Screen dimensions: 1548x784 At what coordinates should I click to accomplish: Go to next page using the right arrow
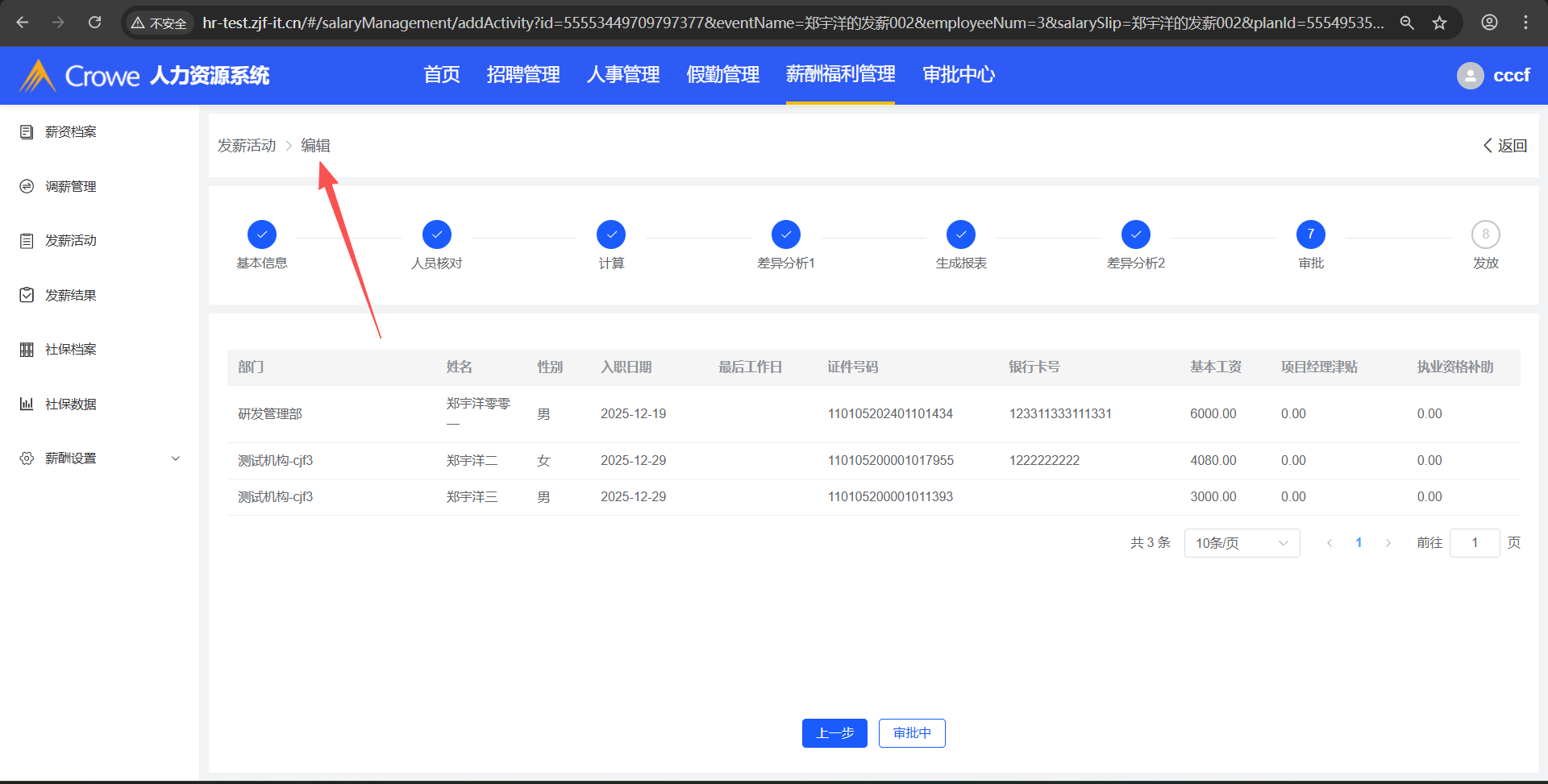point(1388,543)
